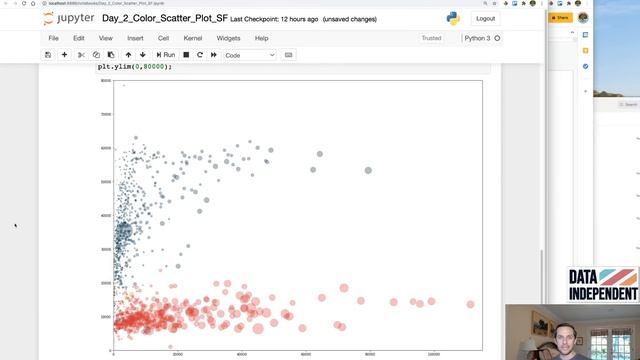
Task: Copy selected cells using the toolbar icon
Action: point(96,55)
